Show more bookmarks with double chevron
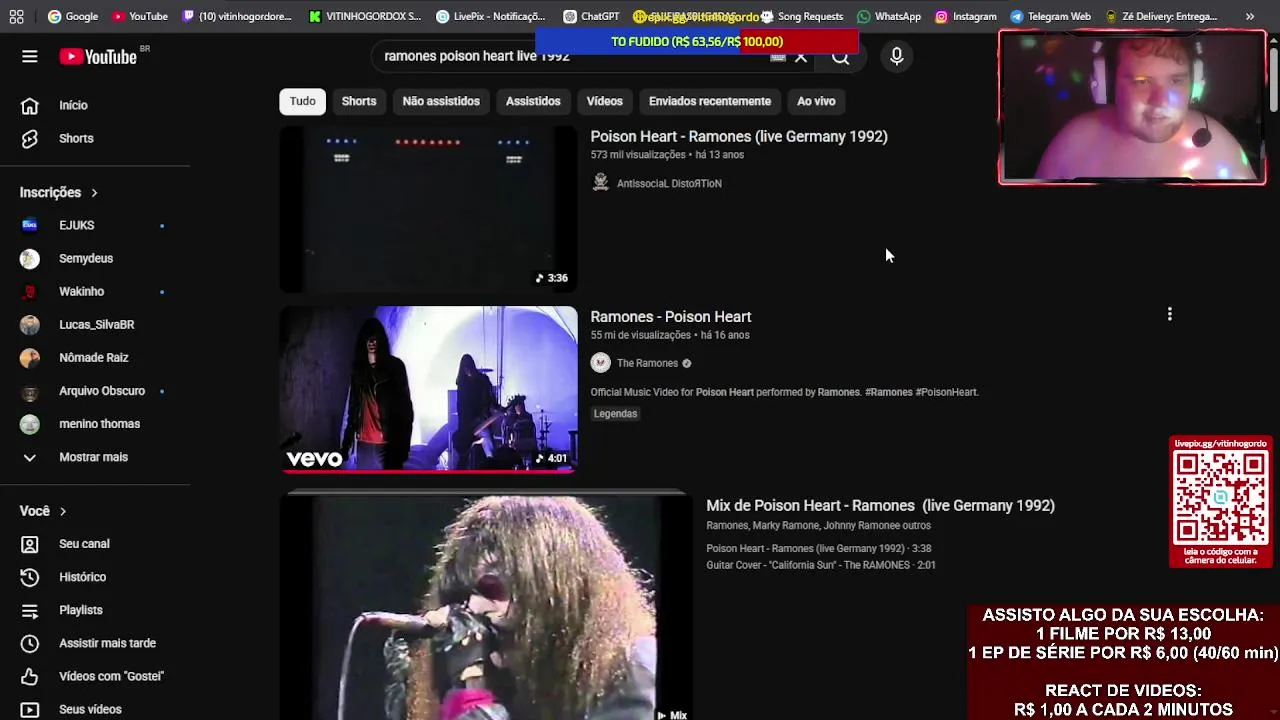The image size is (1280, 720). coord(1250,16)
